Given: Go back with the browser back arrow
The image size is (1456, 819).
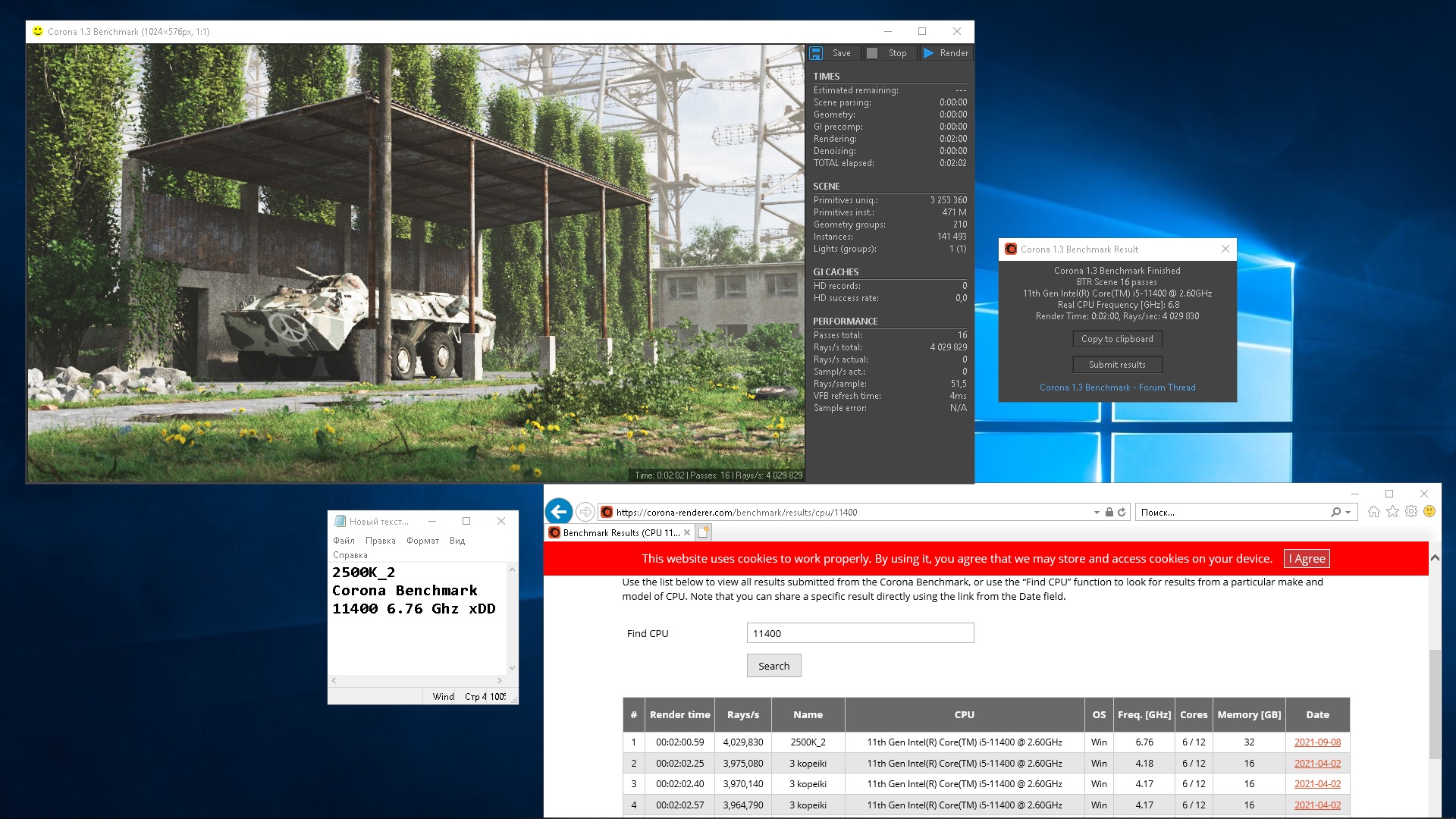Looking at the screenshot, I should (x=559, y=512).
